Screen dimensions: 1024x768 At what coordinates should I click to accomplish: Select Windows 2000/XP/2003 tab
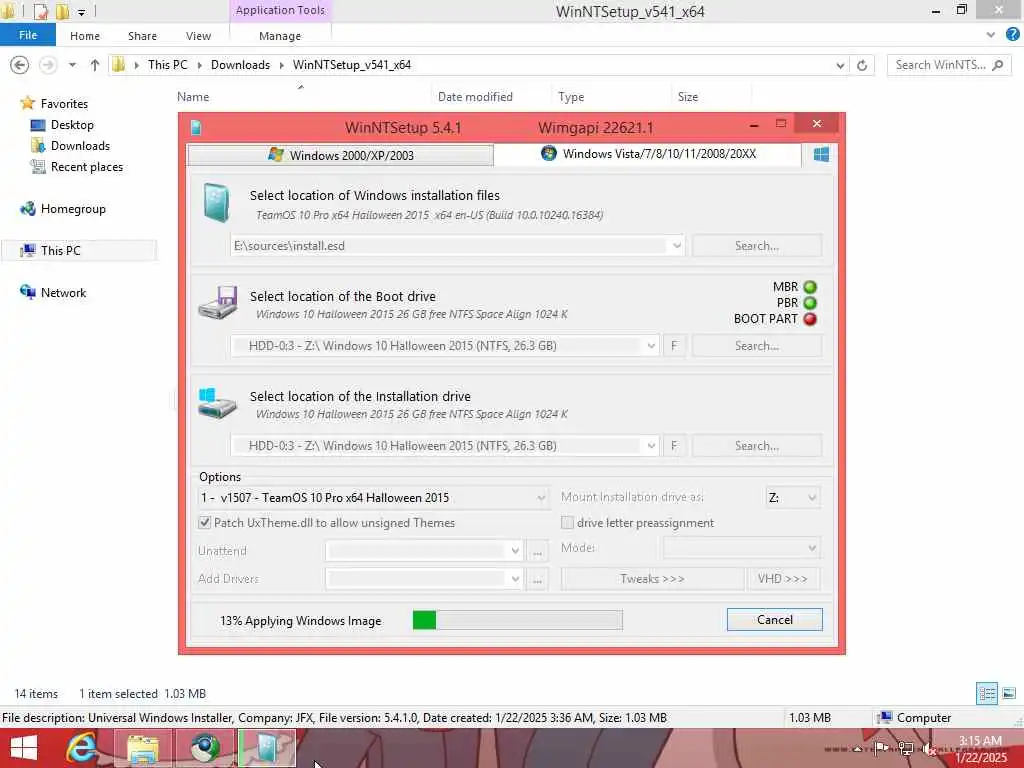pos(340,155)
